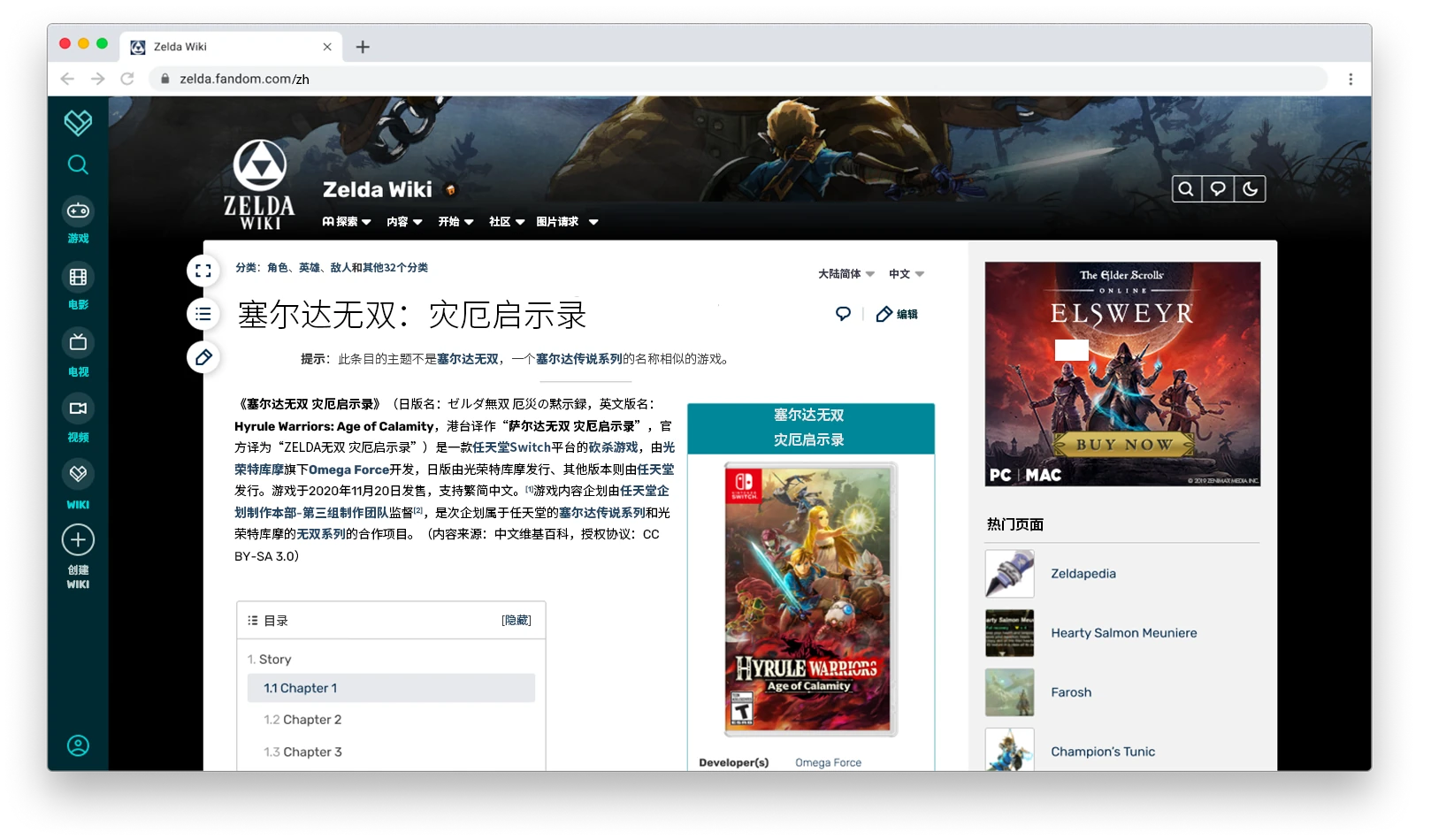Open the 视频 (video) section icon

click(78, 409)
